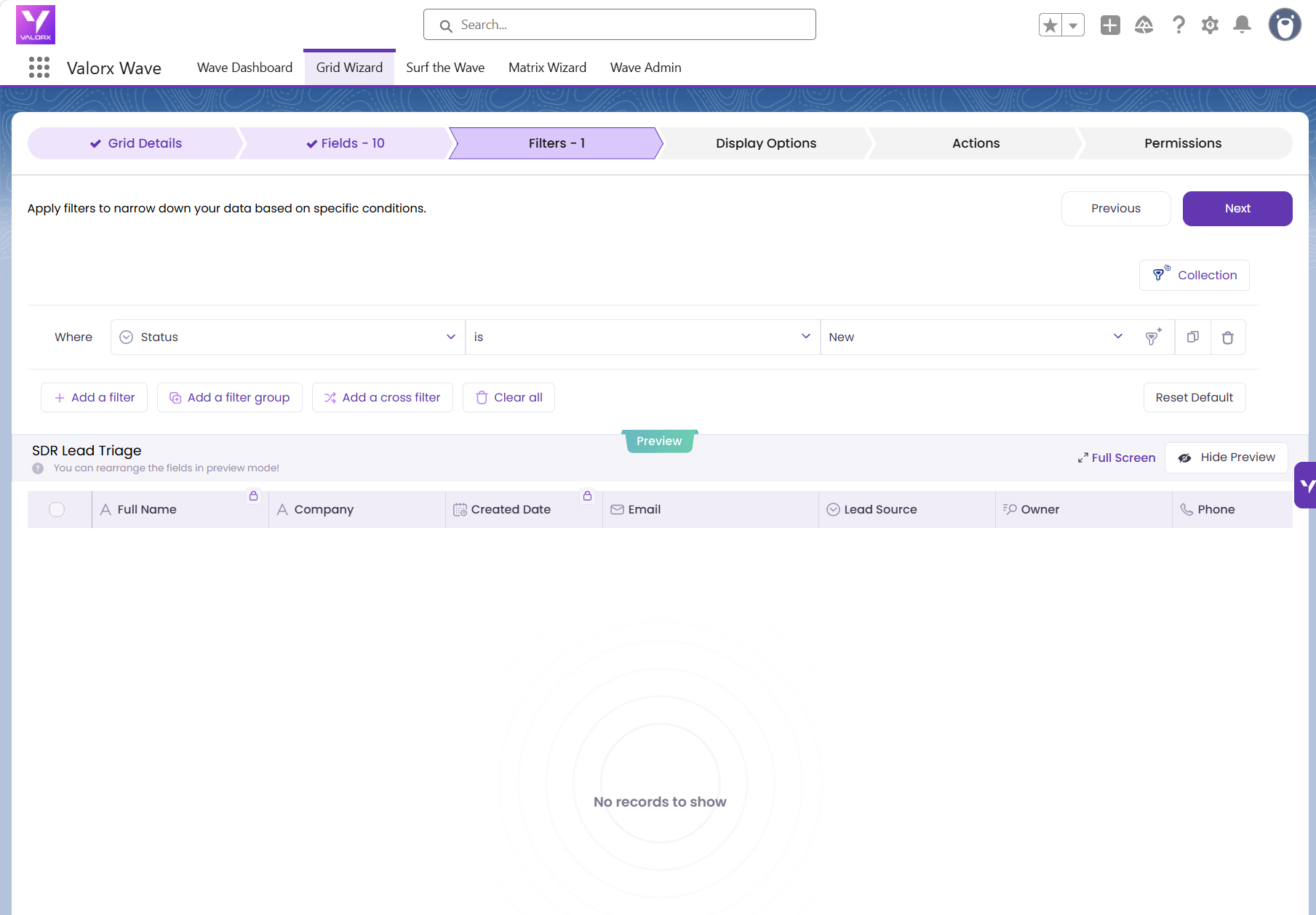1316x915 pixels.
Task: Delete the Status filter row
Action: [x=1228, y=337]
